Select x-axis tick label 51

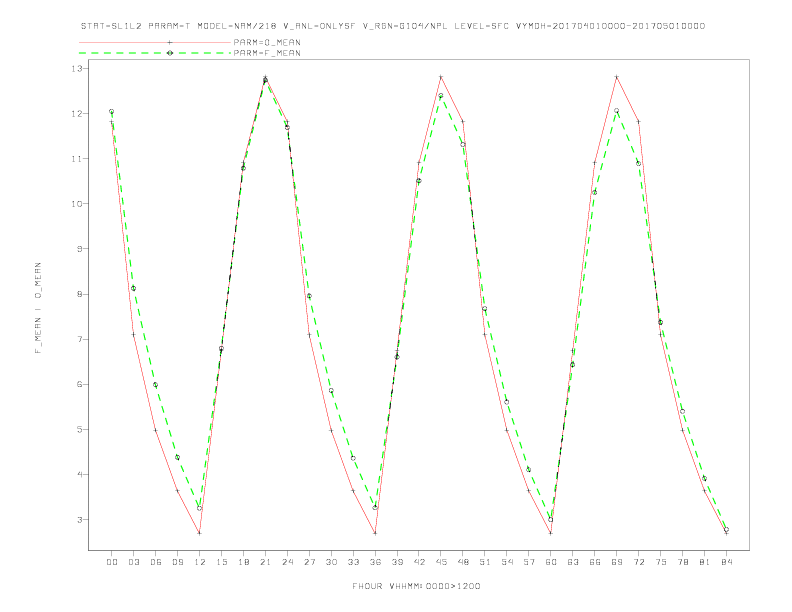tap(485, 562)
